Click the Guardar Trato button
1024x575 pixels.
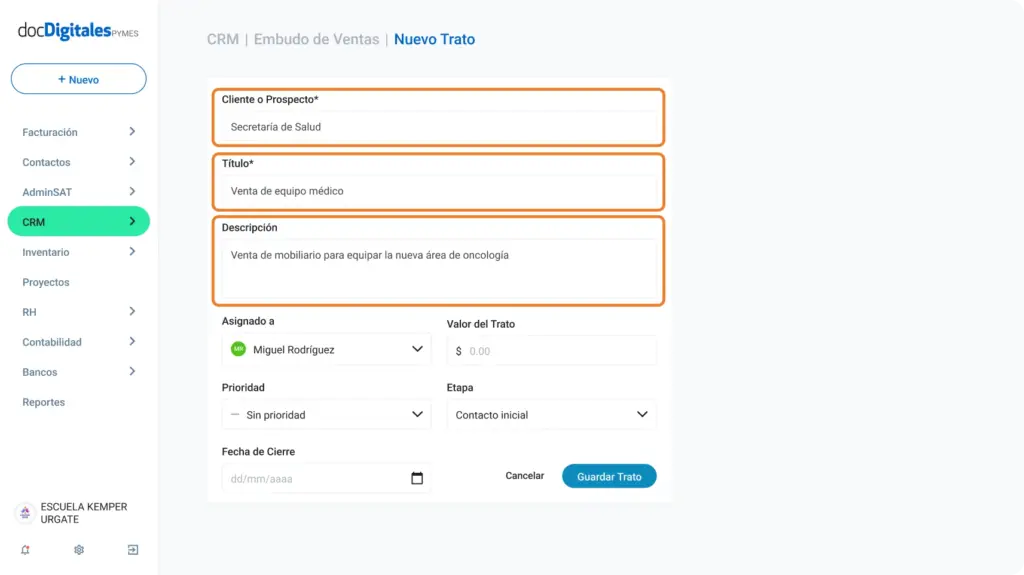[x=609, y=476]
